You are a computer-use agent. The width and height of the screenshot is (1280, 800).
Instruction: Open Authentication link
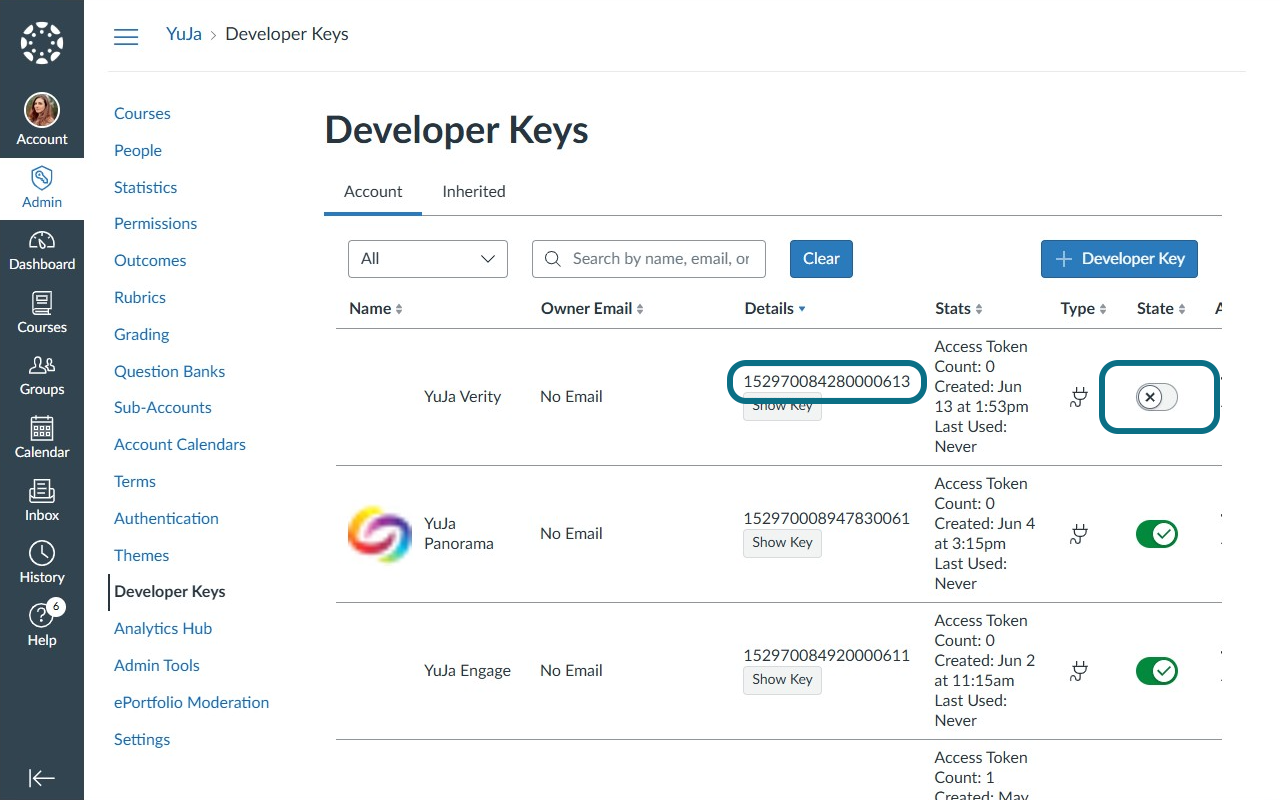166,519
